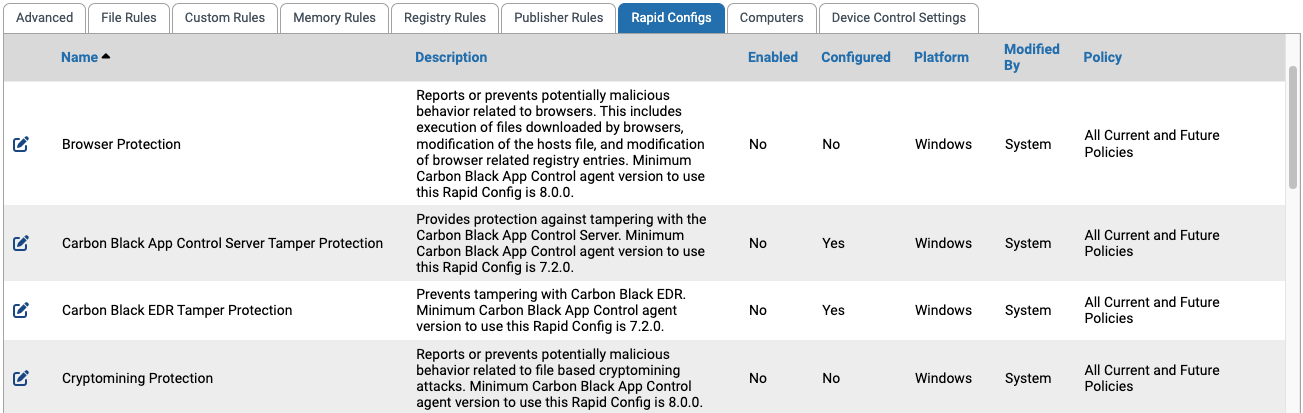
Task: Sort table by Description column
Action: pyautogui.click(x=451, y=57)
